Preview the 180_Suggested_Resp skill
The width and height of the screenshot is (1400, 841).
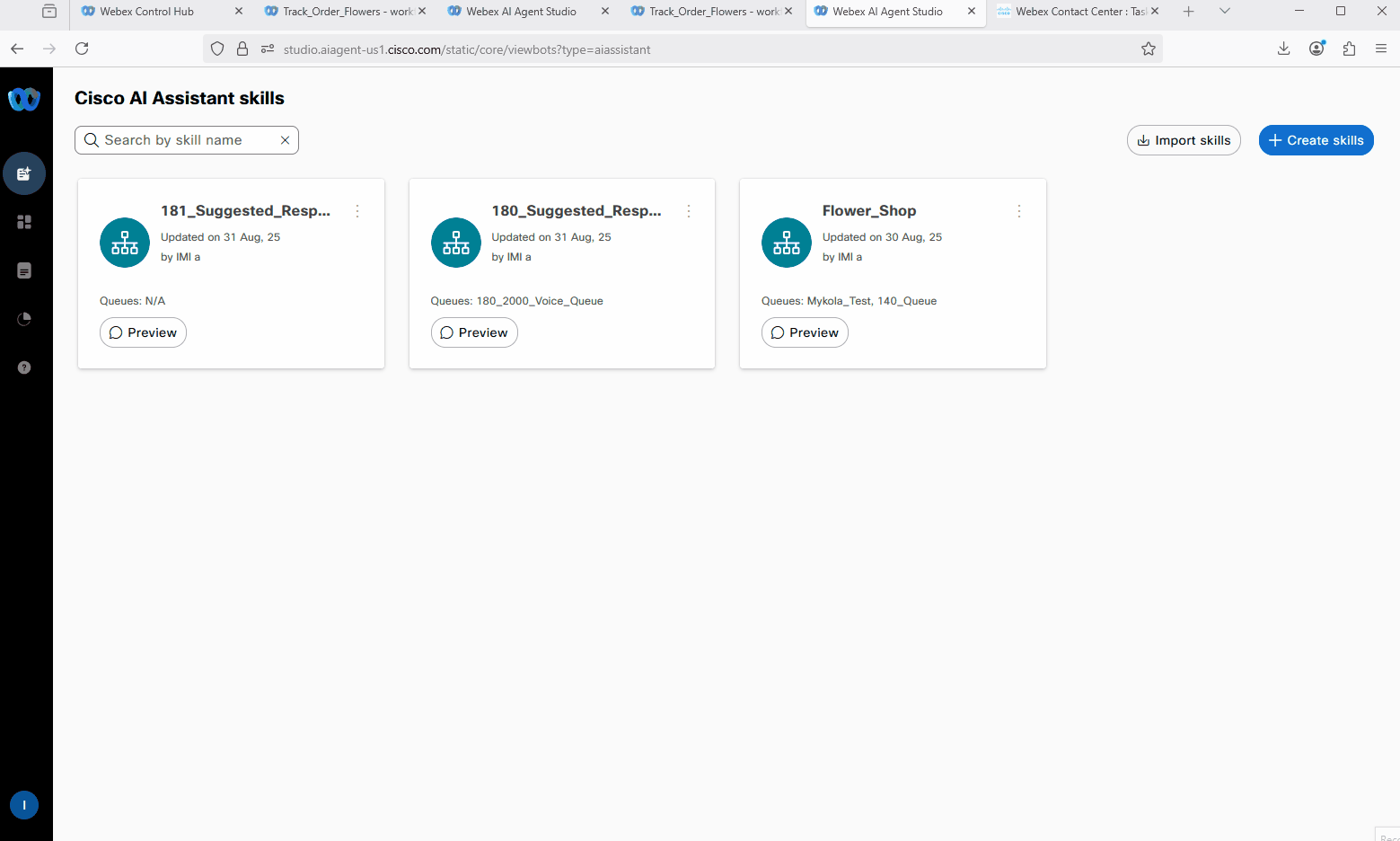pyautogui.click(x=474, y=332)
